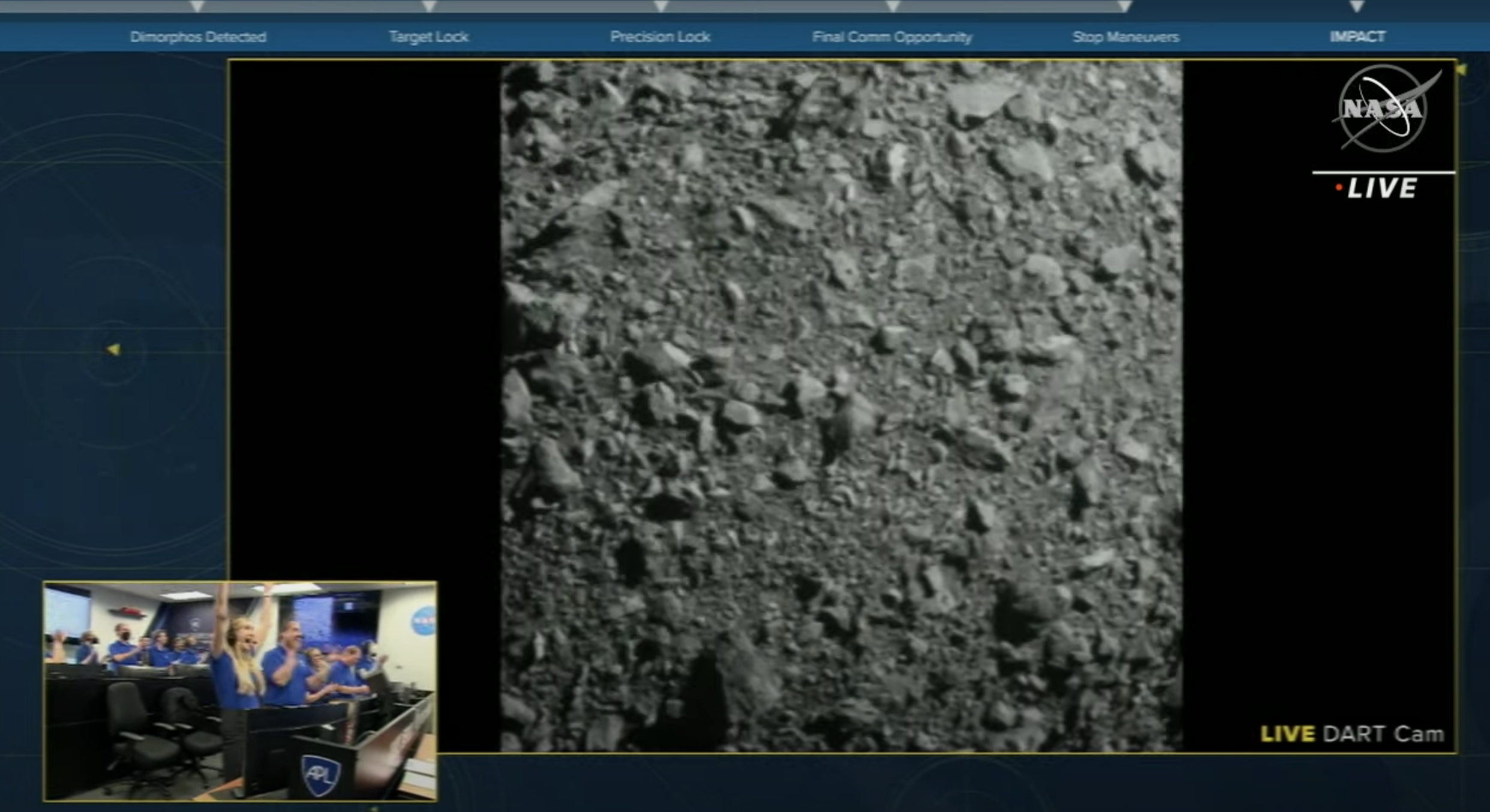Click the asteroid surface DART camera image
Viewport: 1490px width, 812px height.
(841, 405)
